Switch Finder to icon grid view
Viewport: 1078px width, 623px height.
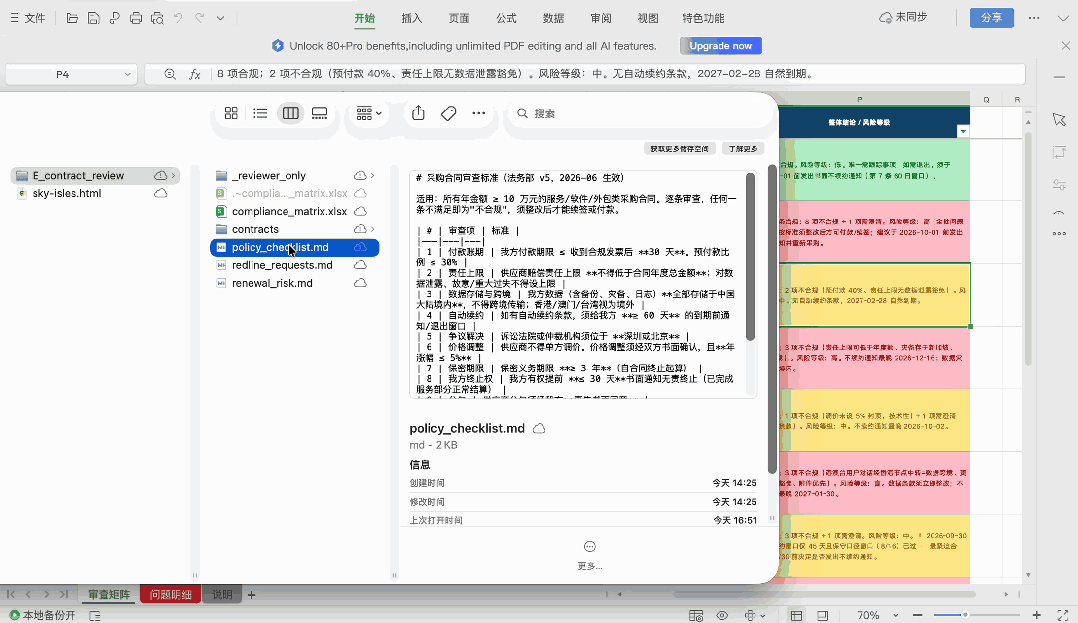[231, 113]
